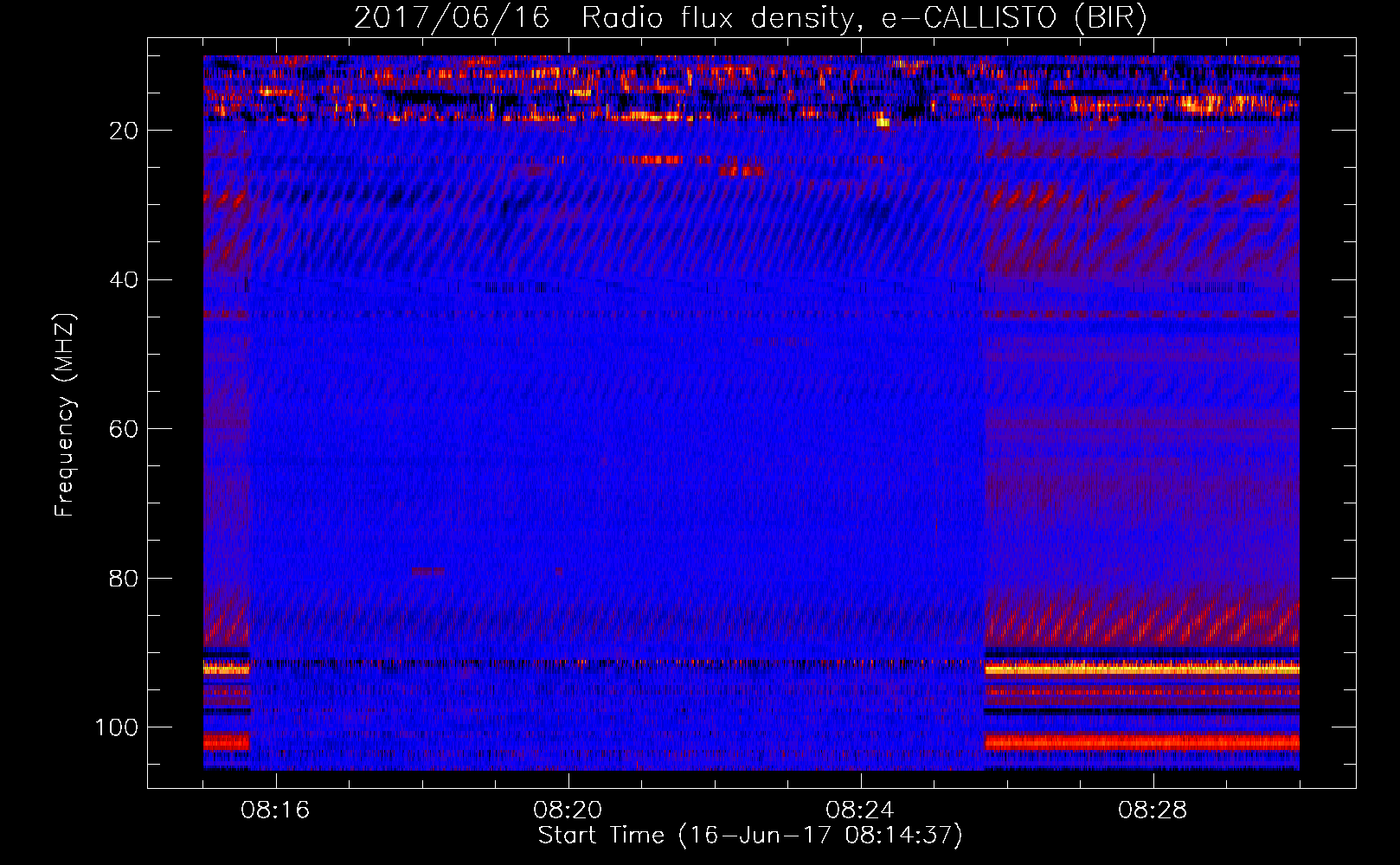This screenshot has width=1400, height=865.
Task: Click the '08:20' time tick label
Action: [x=568, y=811]
